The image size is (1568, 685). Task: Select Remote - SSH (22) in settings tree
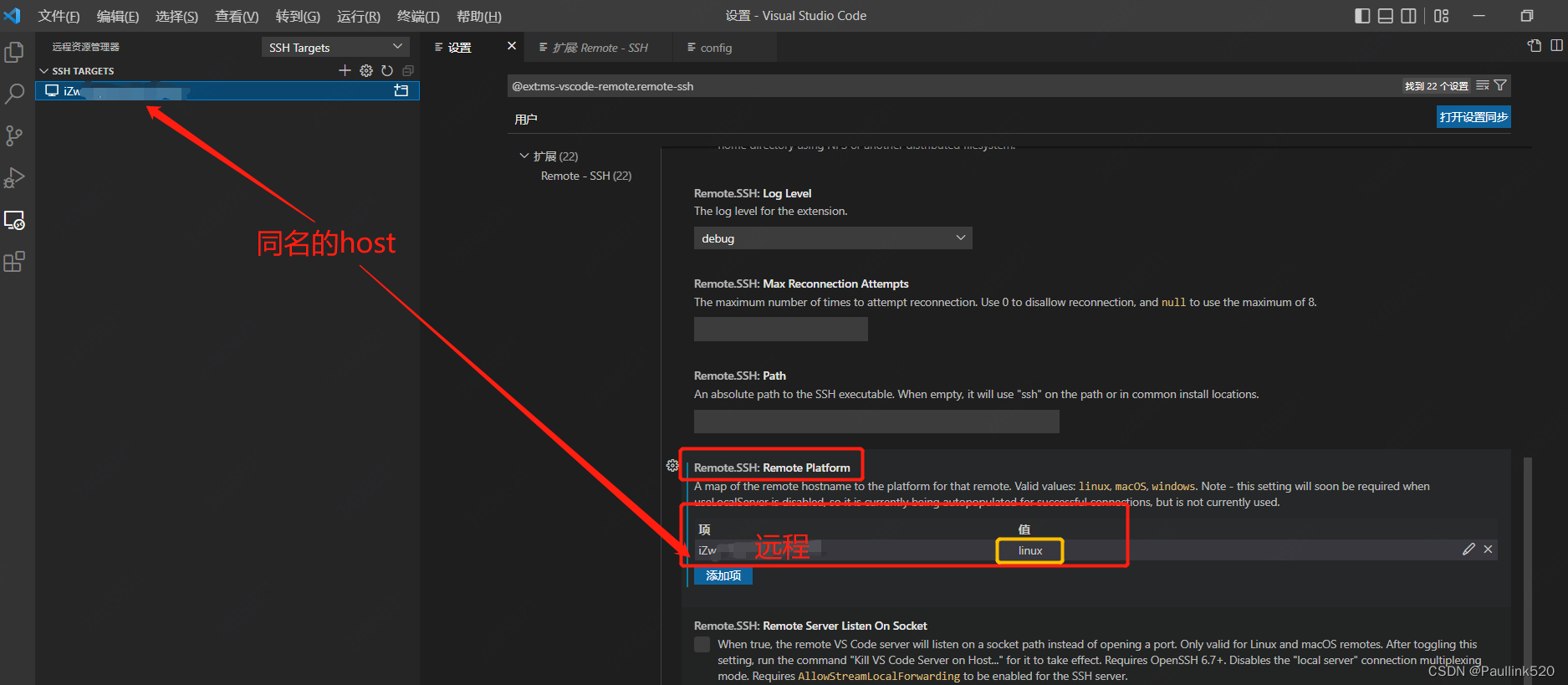[x=586, y=176]
